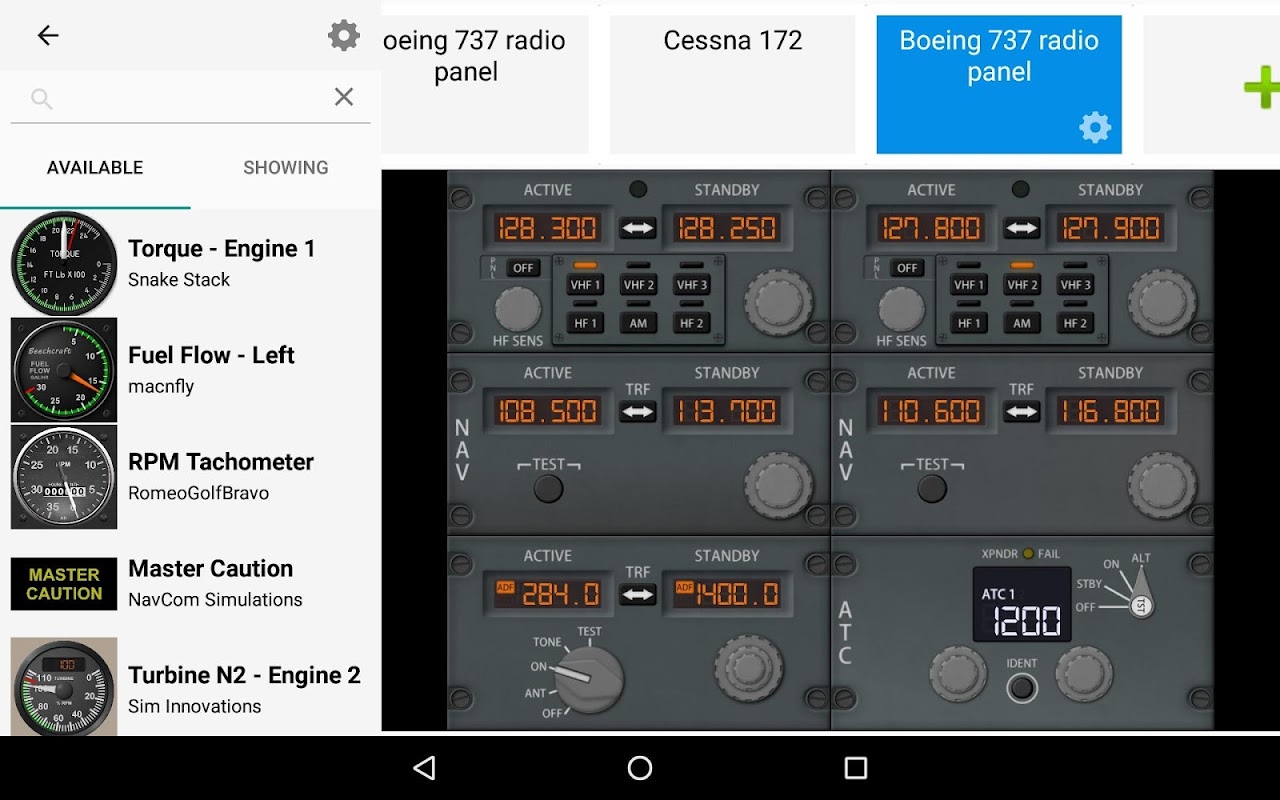Add a new panel with the green plus
The width and height of the screenshot is (1280, 800).
point(1262,87)
